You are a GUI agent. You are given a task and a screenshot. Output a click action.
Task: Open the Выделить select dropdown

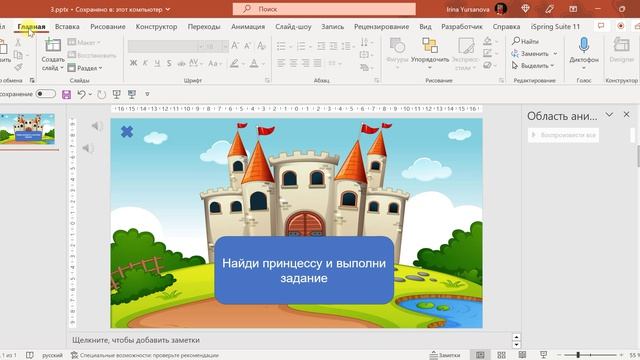(x=534, y=65)
